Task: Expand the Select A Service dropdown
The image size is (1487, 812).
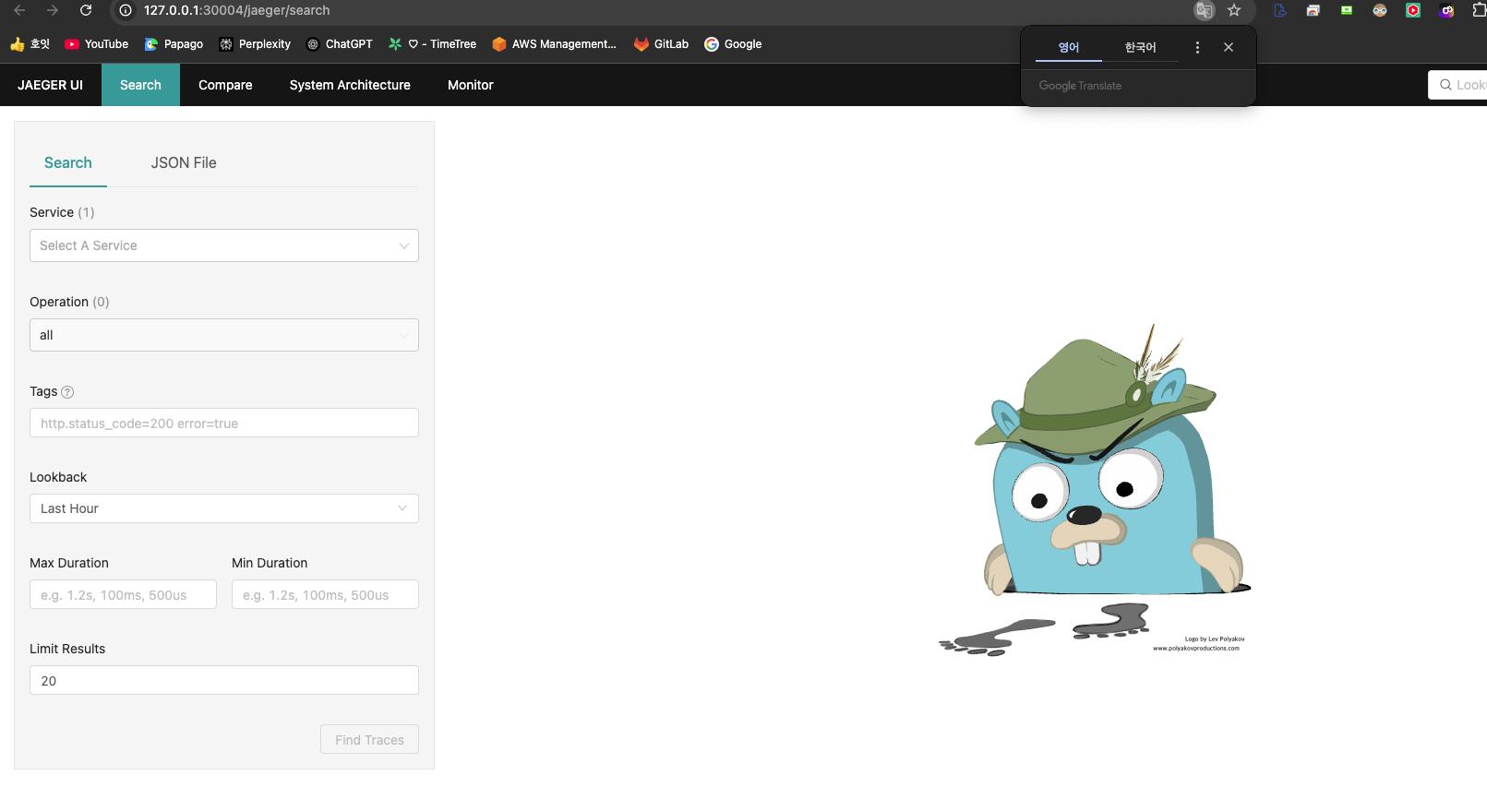Action: pos(224,245)
